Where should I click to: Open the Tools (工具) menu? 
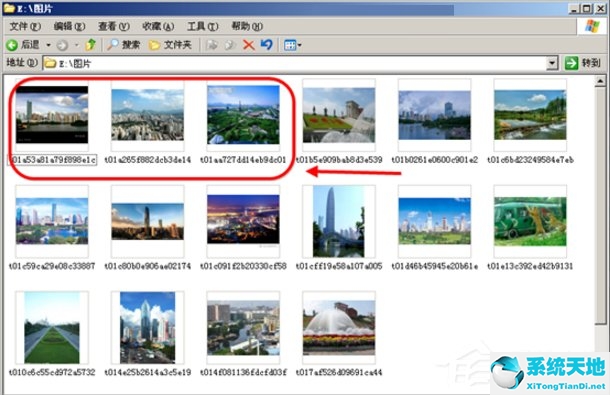pyautogui.click(x=202, y=26)
